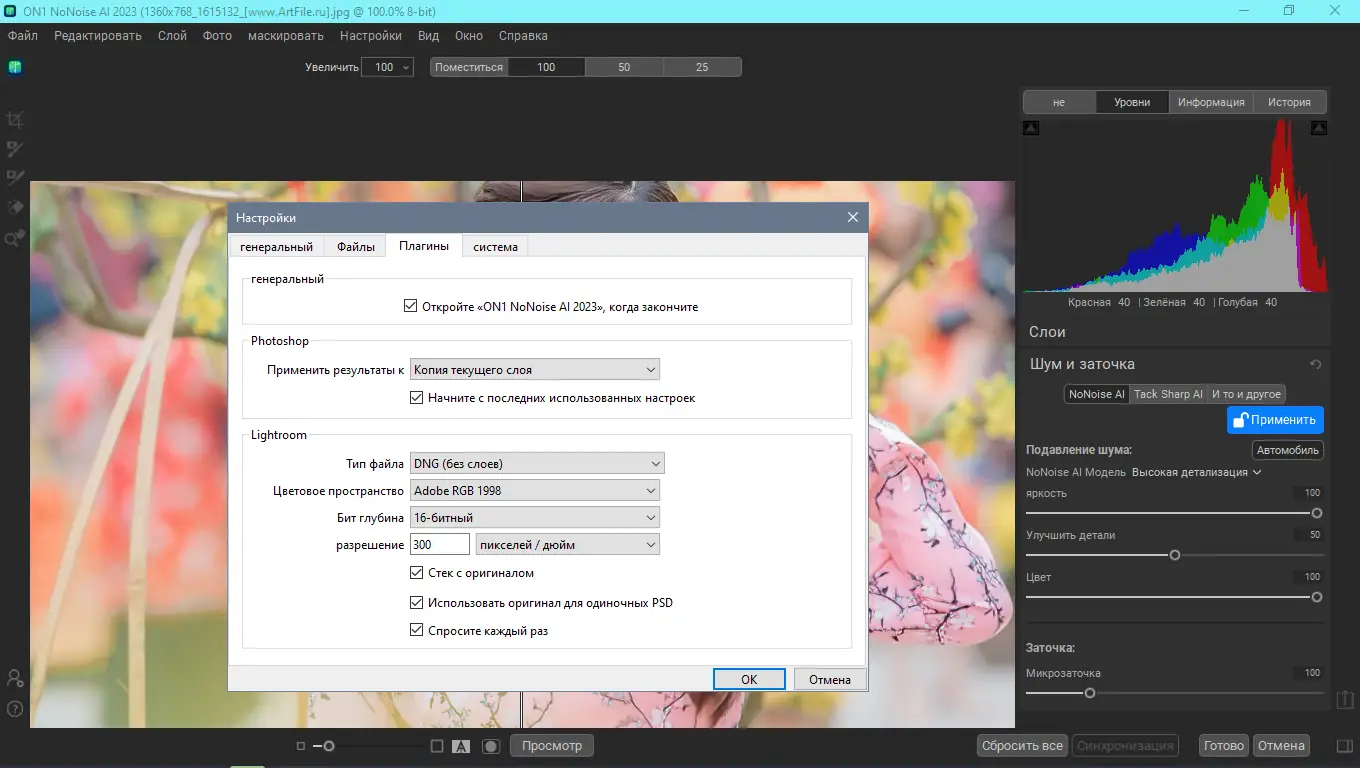Screen dimensions: 1360x768
Task: Select the 'не' panel tab
Action: [1059, 102]
